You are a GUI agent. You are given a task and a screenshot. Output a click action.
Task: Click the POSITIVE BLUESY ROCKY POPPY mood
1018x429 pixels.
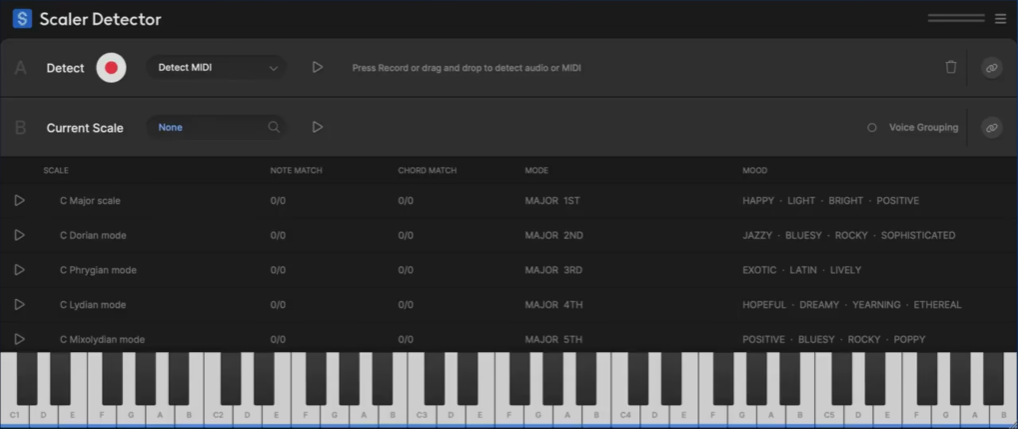coord(834,339)
